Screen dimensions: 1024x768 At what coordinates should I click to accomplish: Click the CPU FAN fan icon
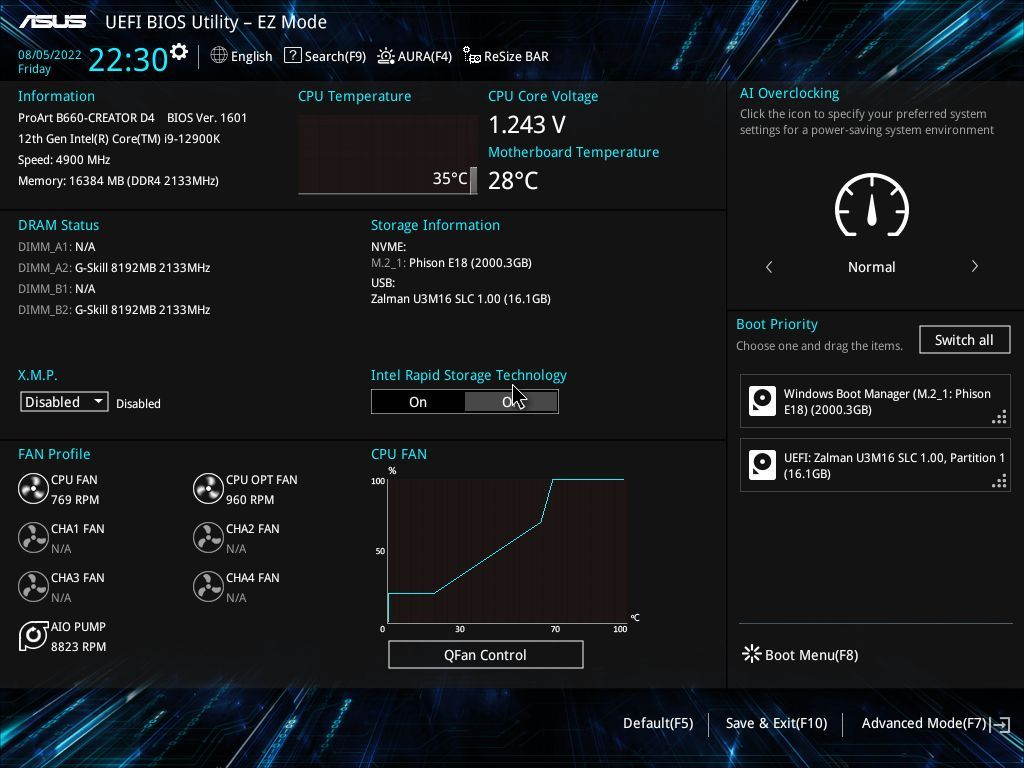coord(33,488)
